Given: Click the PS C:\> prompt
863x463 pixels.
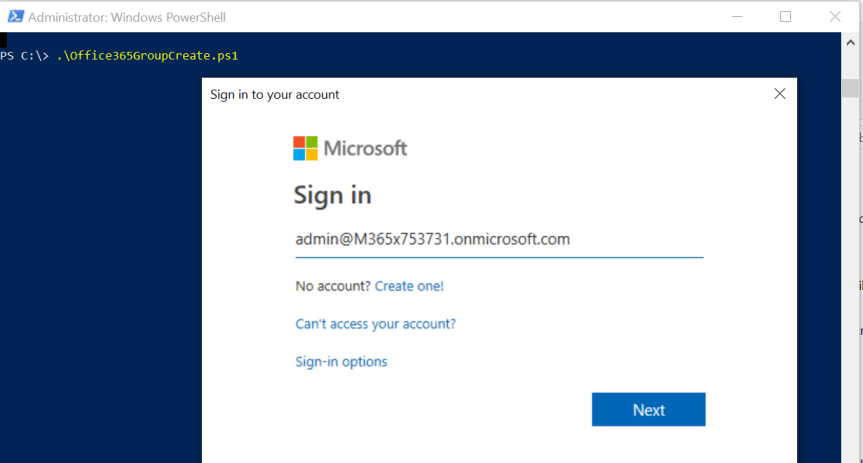Looking at the screenshot, I should 25,56.
